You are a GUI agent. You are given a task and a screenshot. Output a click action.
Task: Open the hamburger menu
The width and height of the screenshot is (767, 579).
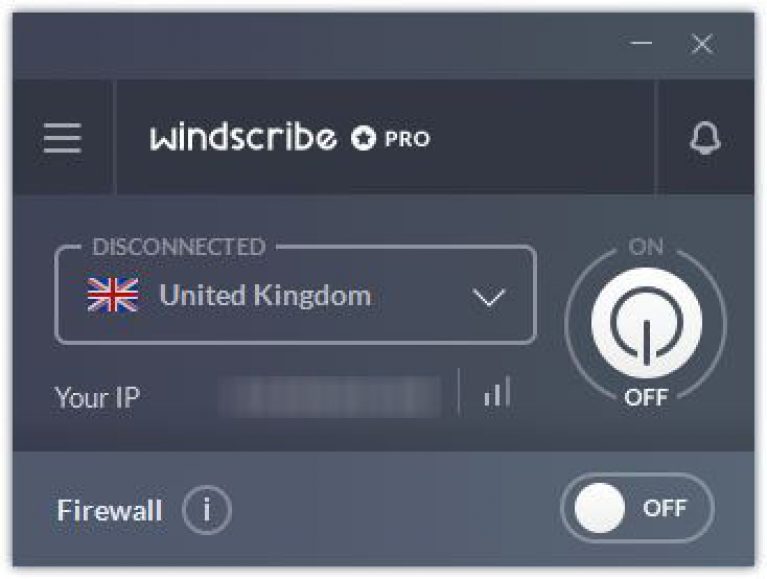click(x=62, y=138)
